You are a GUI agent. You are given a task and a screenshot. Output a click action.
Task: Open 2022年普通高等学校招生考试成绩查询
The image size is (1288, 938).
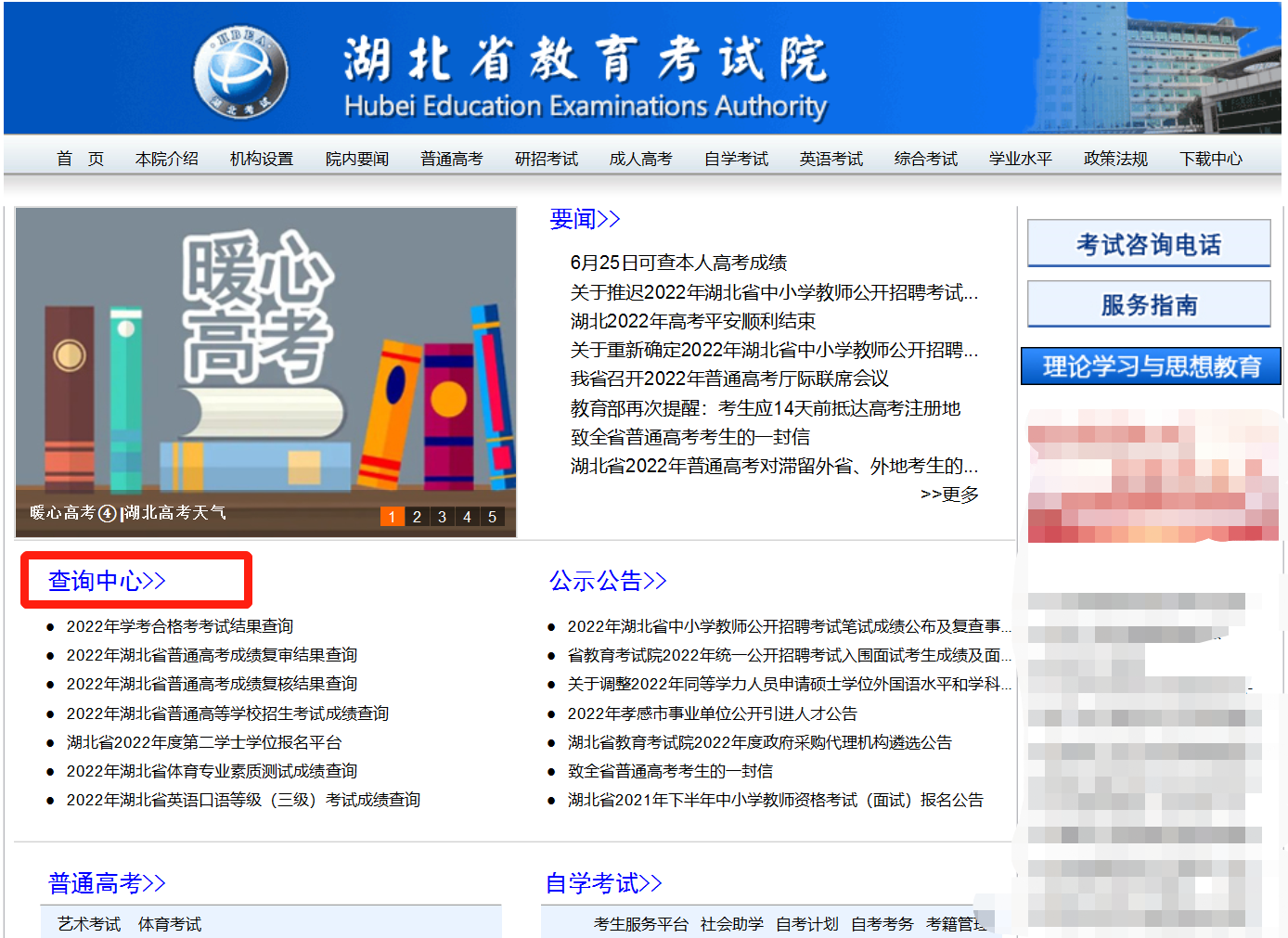coord(227,713)
